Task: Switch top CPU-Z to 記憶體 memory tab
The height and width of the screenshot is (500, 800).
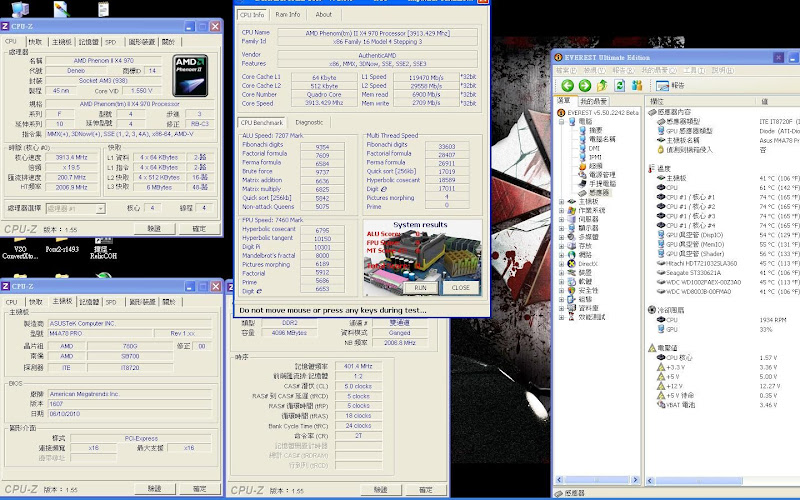Action: [x=88, y=42]
